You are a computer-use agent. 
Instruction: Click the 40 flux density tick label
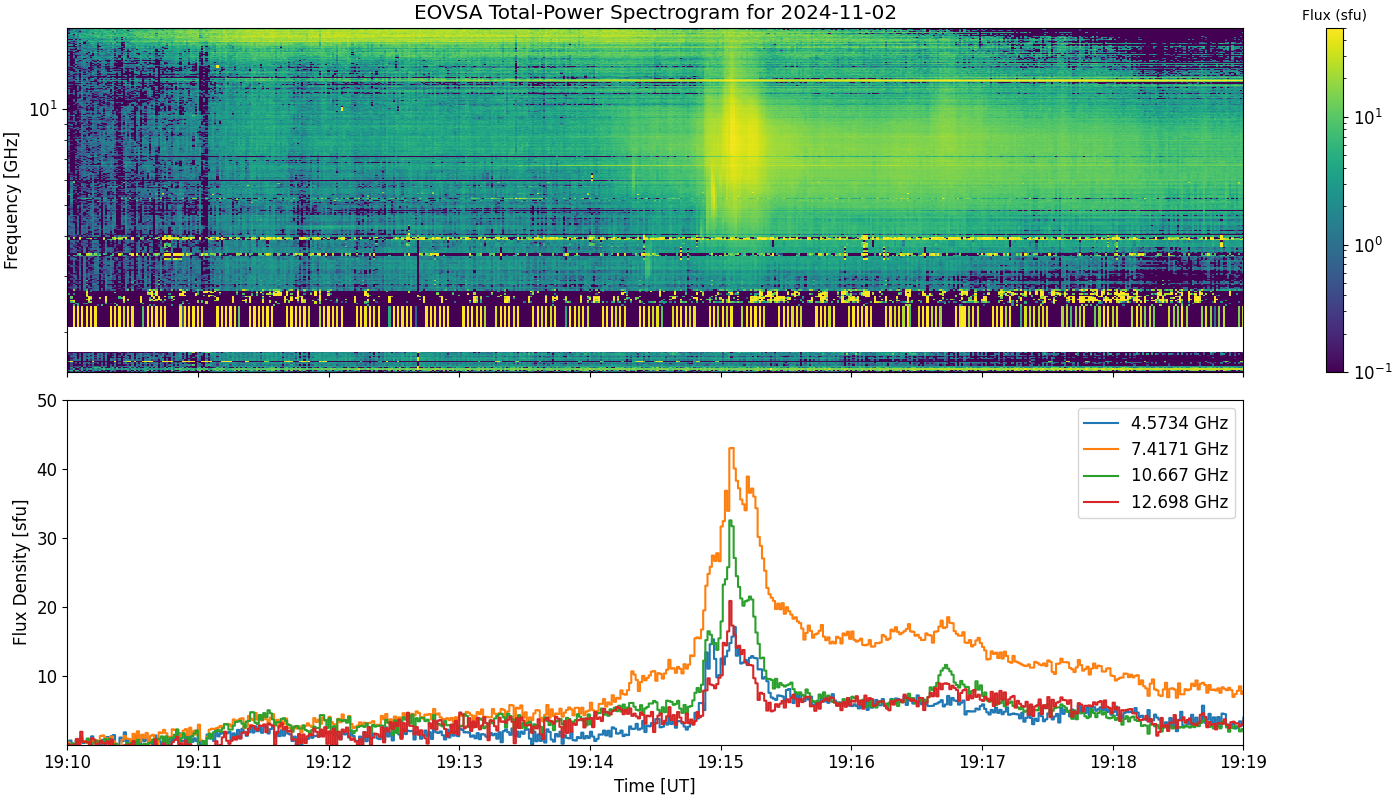[x=46, y=470]
